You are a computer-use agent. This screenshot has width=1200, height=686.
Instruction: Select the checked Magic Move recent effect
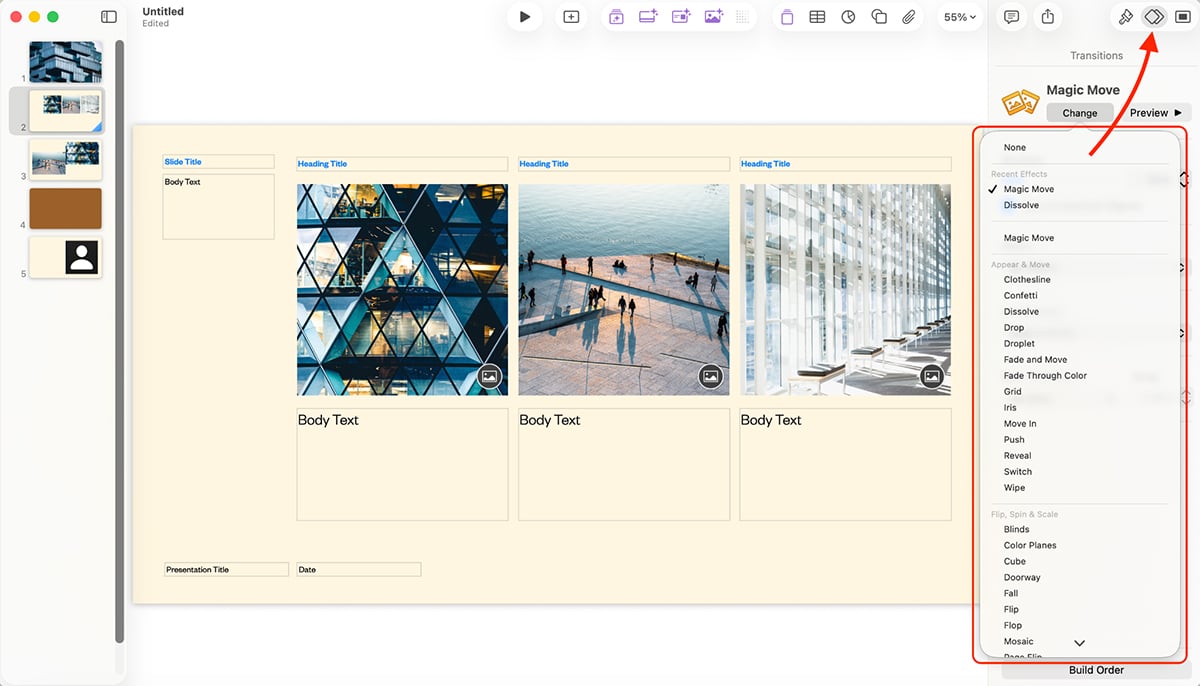pyautogui.click(x=1027, y=188)
